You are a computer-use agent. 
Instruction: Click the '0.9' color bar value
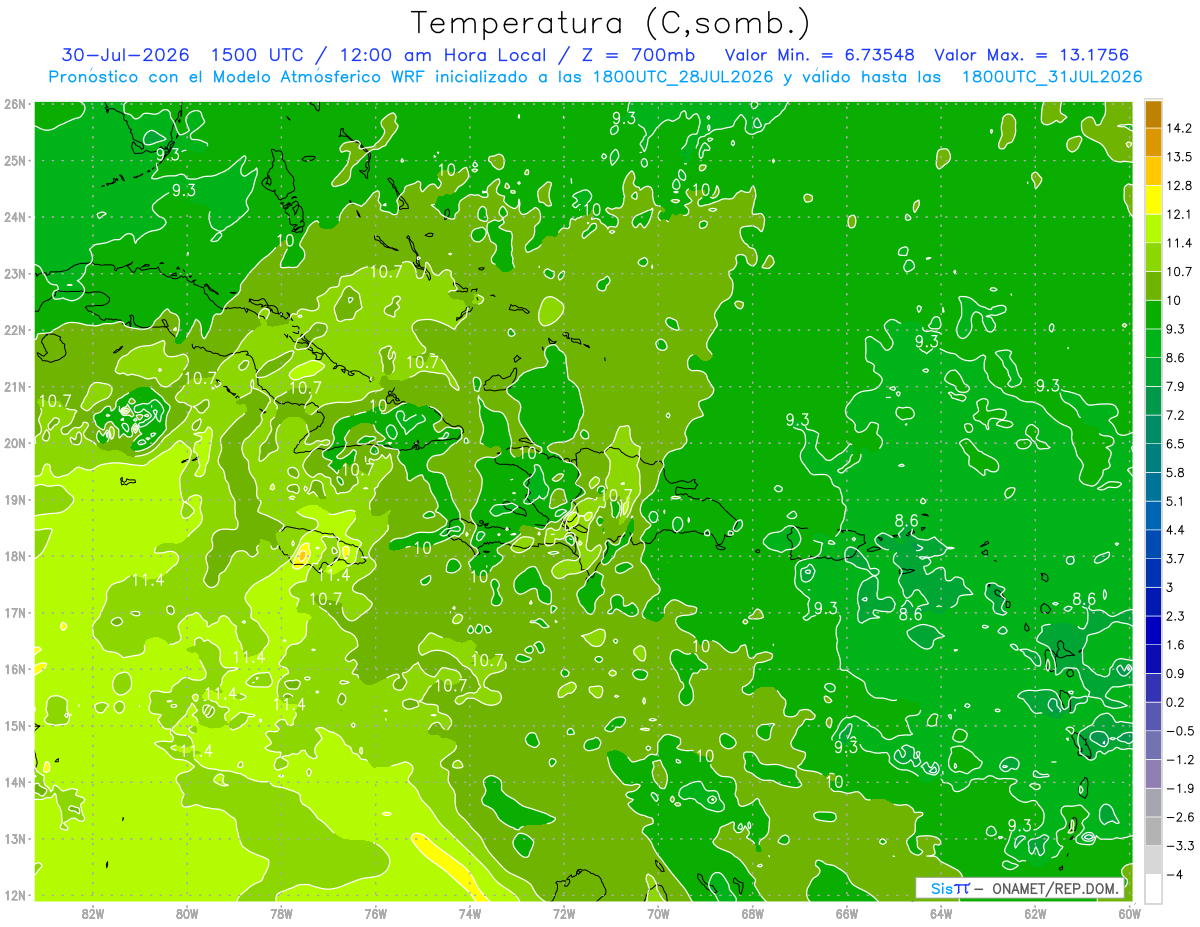point(1176,673)
